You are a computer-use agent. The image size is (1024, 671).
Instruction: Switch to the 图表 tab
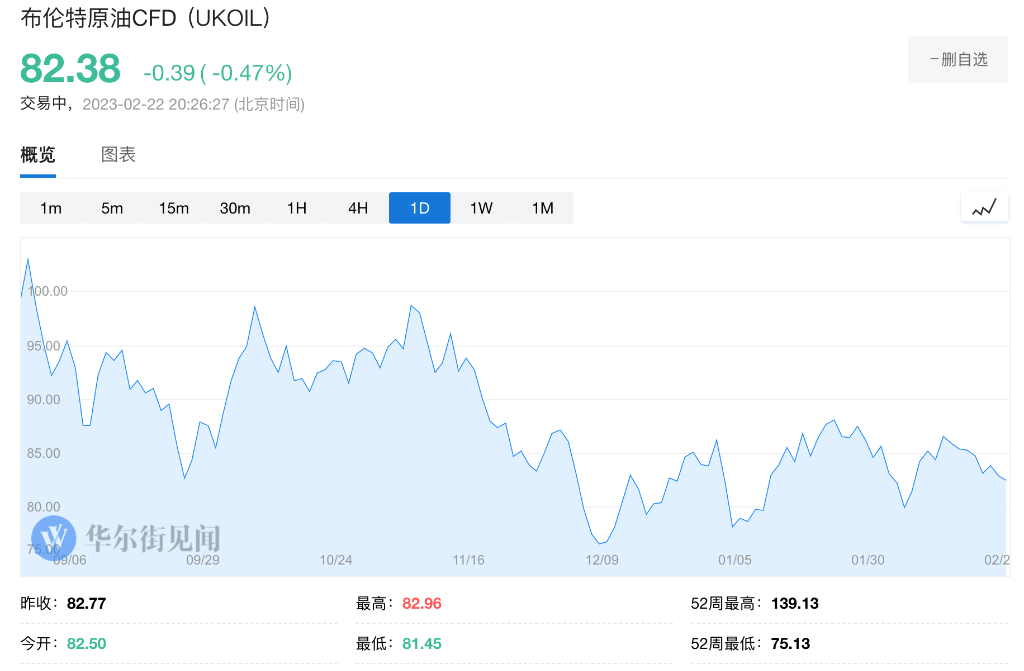pyautogui.click(x=119, y=155)
